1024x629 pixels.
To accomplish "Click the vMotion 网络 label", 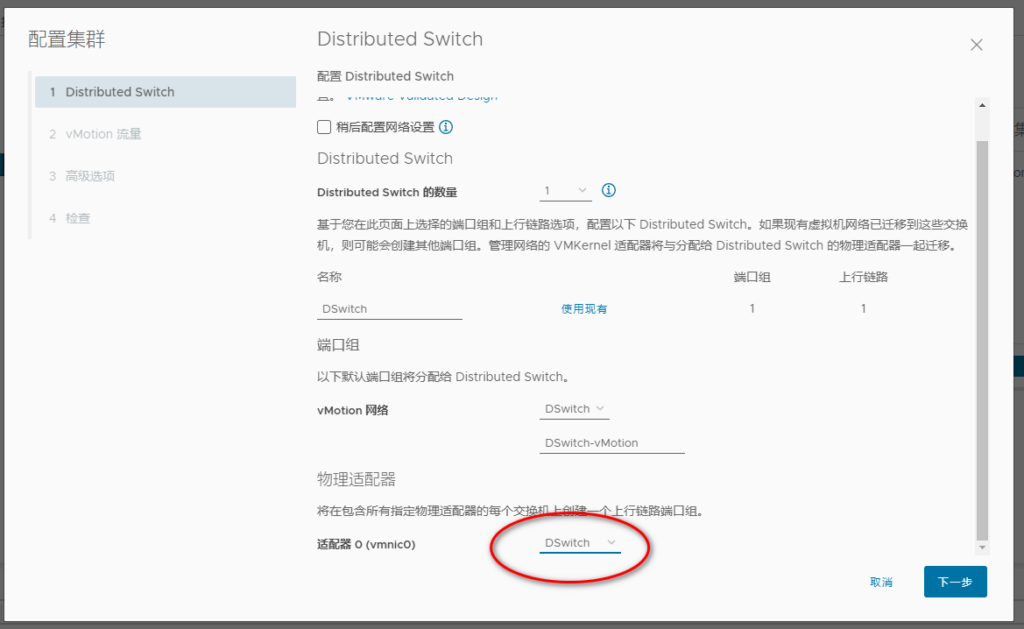I will point(353,410).
